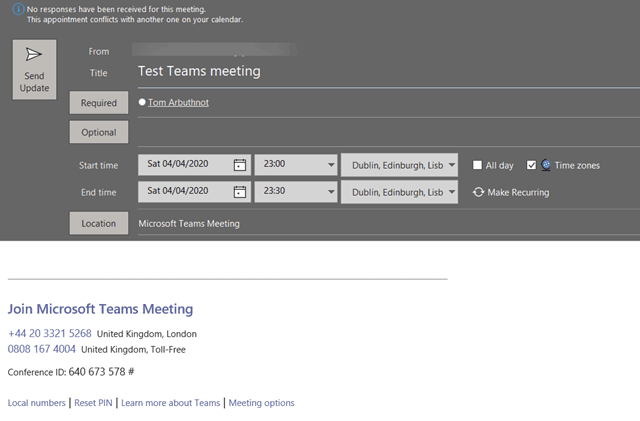Open the Reset PIN link

point(93,403)
